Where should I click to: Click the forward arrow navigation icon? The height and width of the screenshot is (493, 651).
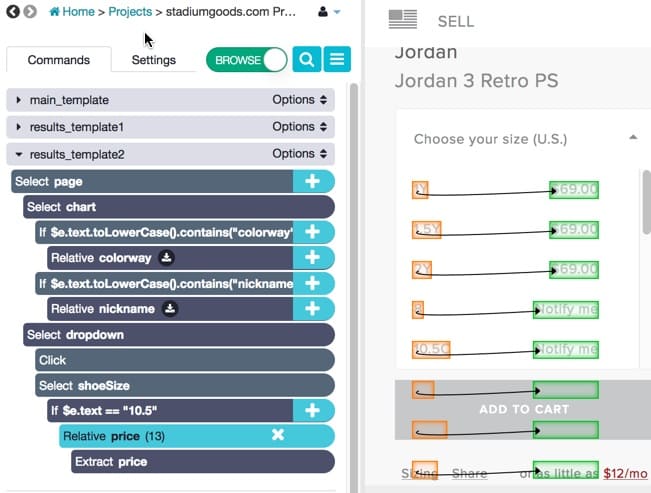point(30,12)
